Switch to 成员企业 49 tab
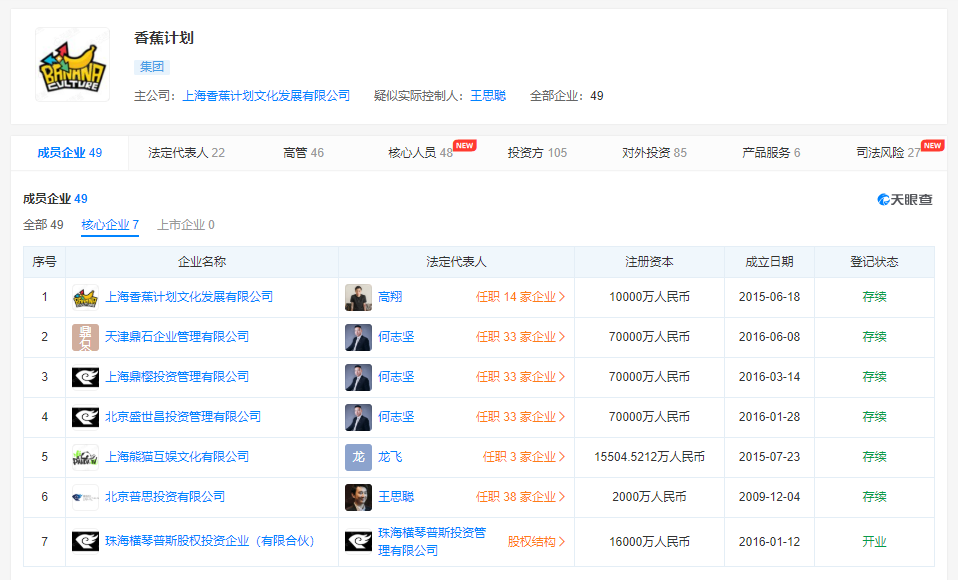This screenshot has width=958, height=580. coord(70,153)
